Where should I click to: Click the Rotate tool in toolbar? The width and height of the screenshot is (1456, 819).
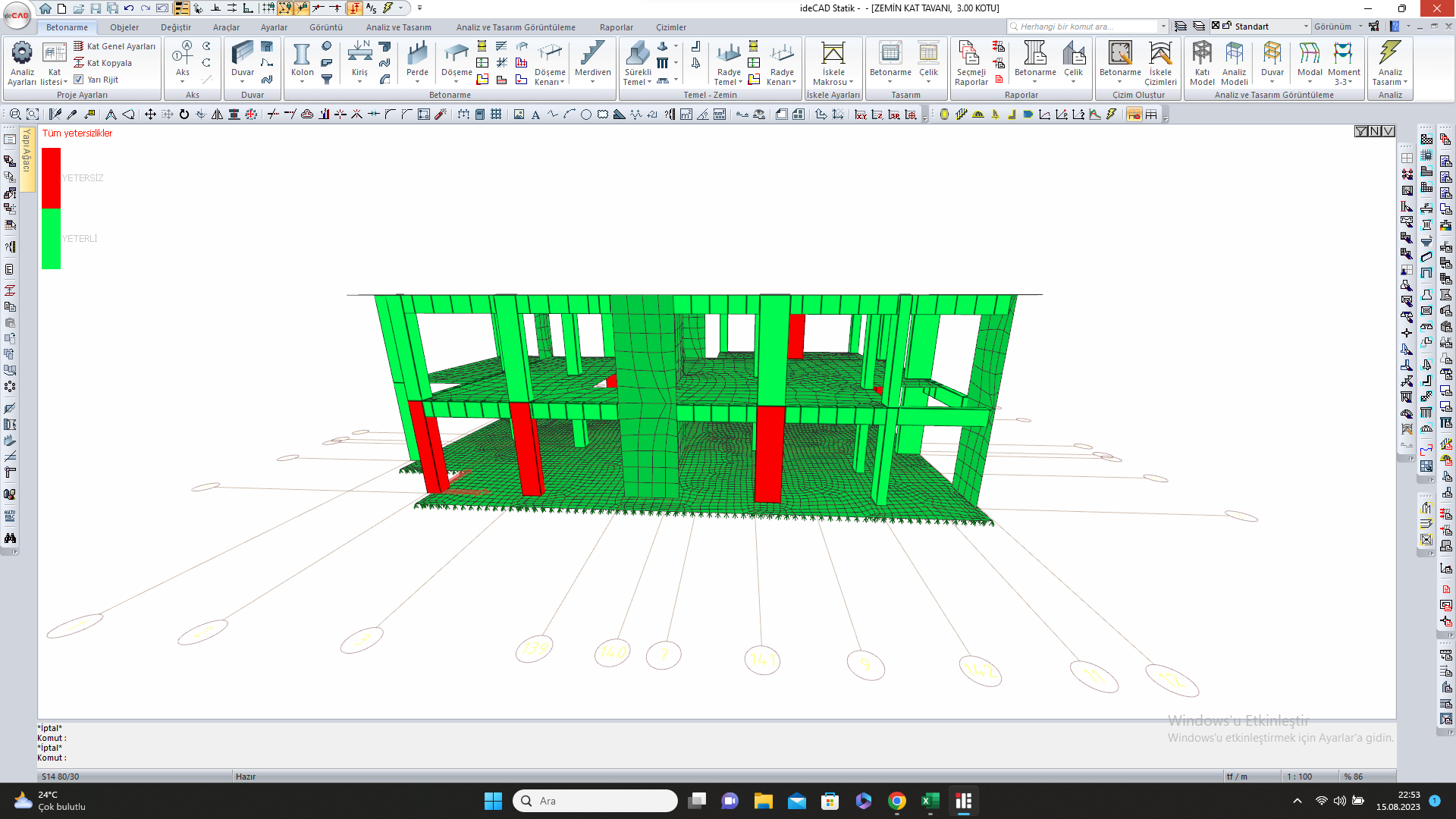click(184, 115)
